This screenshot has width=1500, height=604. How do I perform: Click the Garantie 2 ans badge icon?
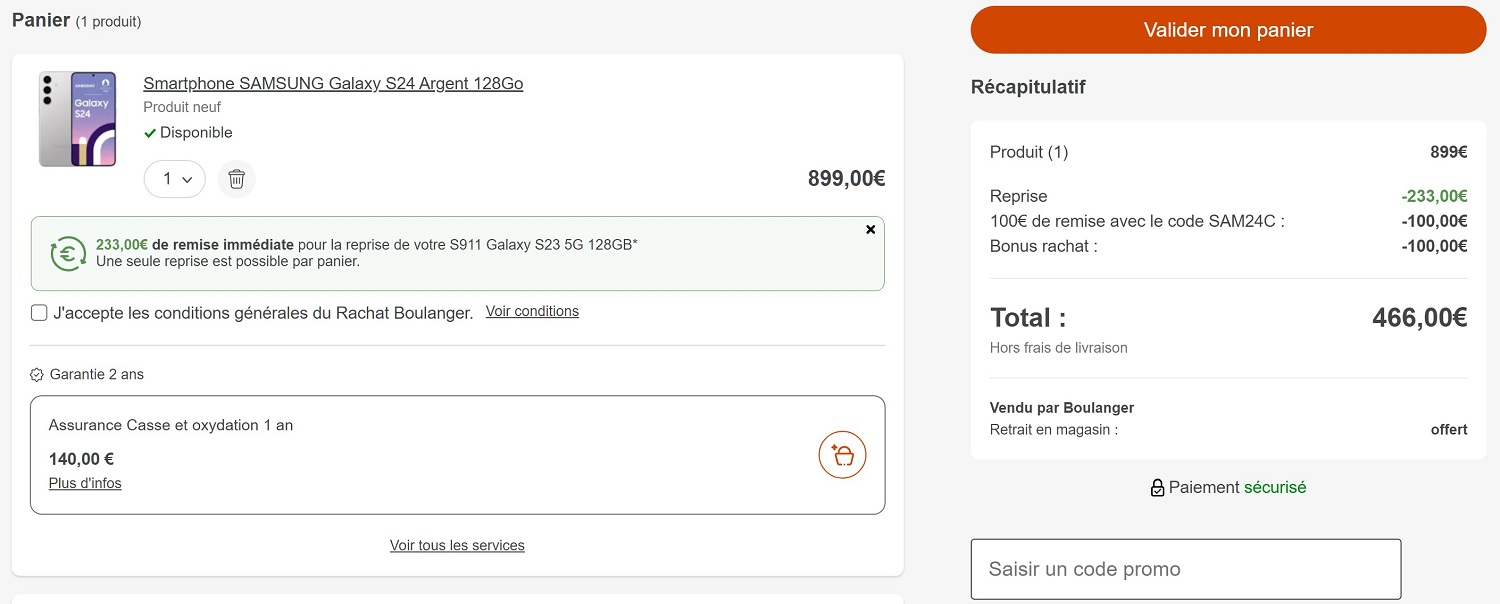(x=37, y=375)
